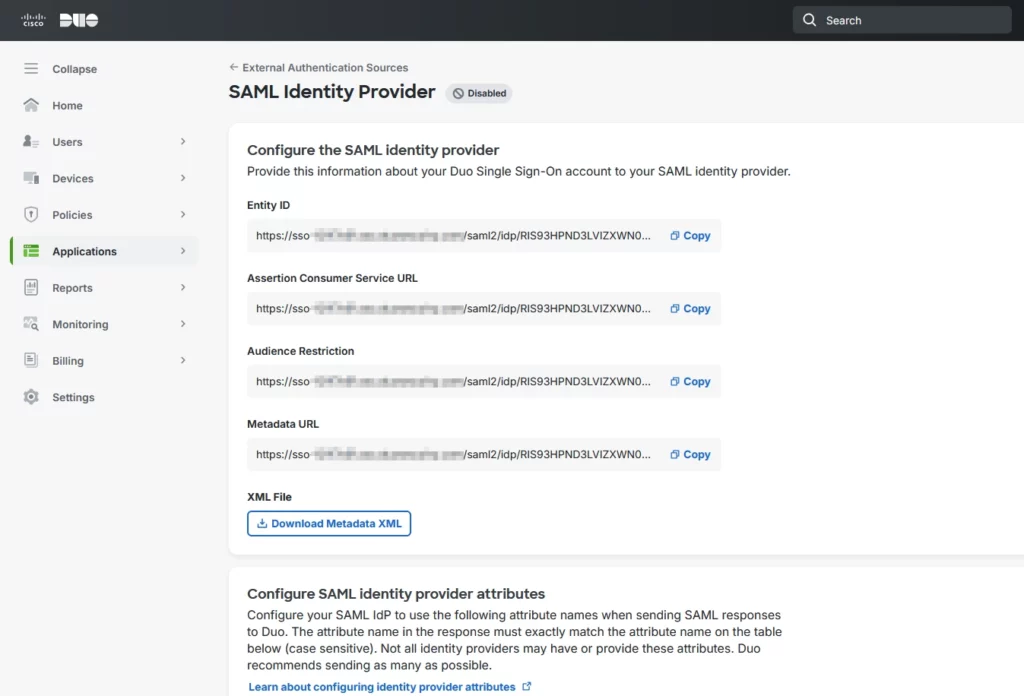
Task: Click the copy icon for Entity ID
Action: [x=675, y=236]
